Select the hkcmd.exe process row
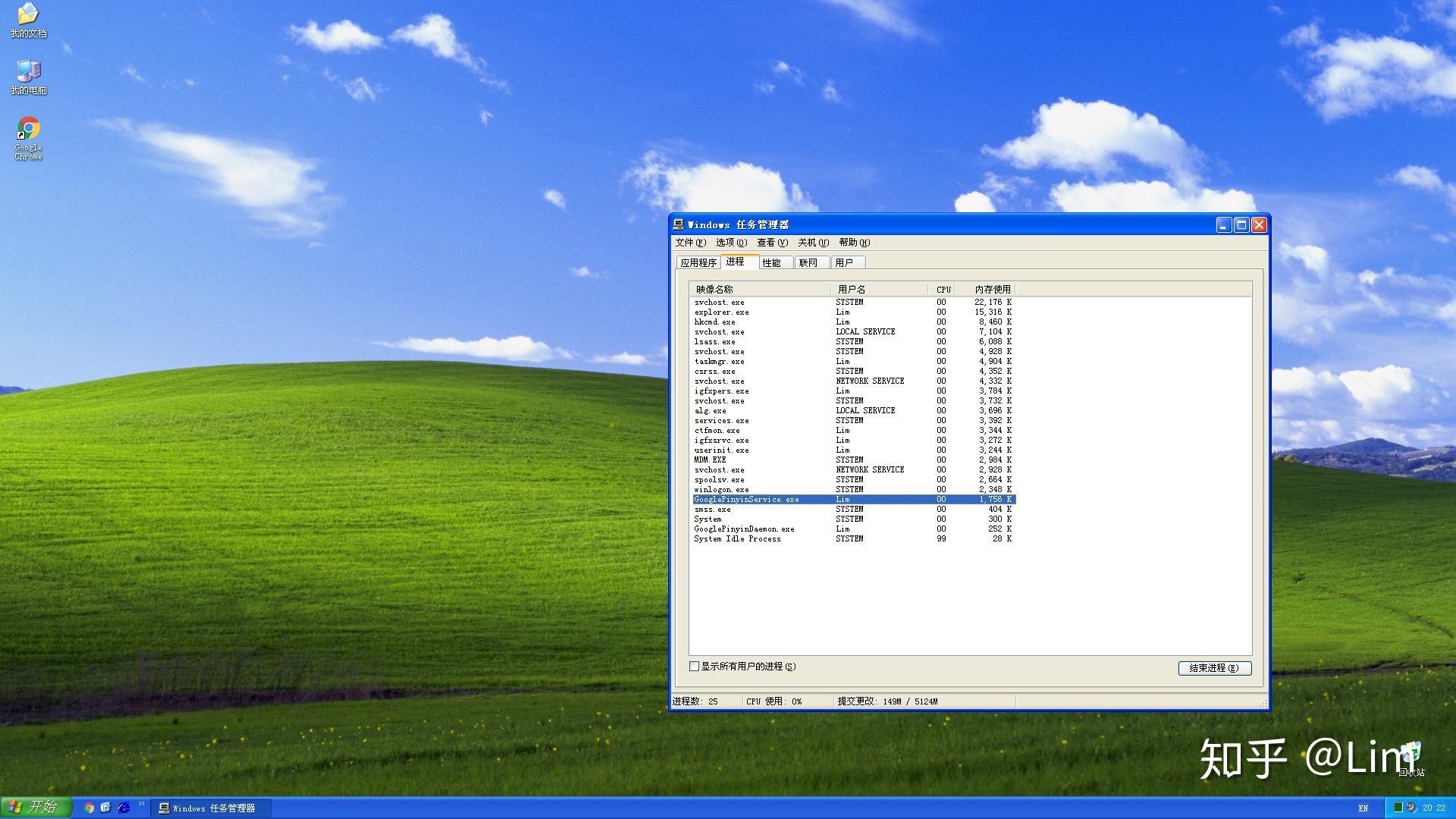This screenshot has height=819, width=1456. pyautogui.click(x=853, y=322)
